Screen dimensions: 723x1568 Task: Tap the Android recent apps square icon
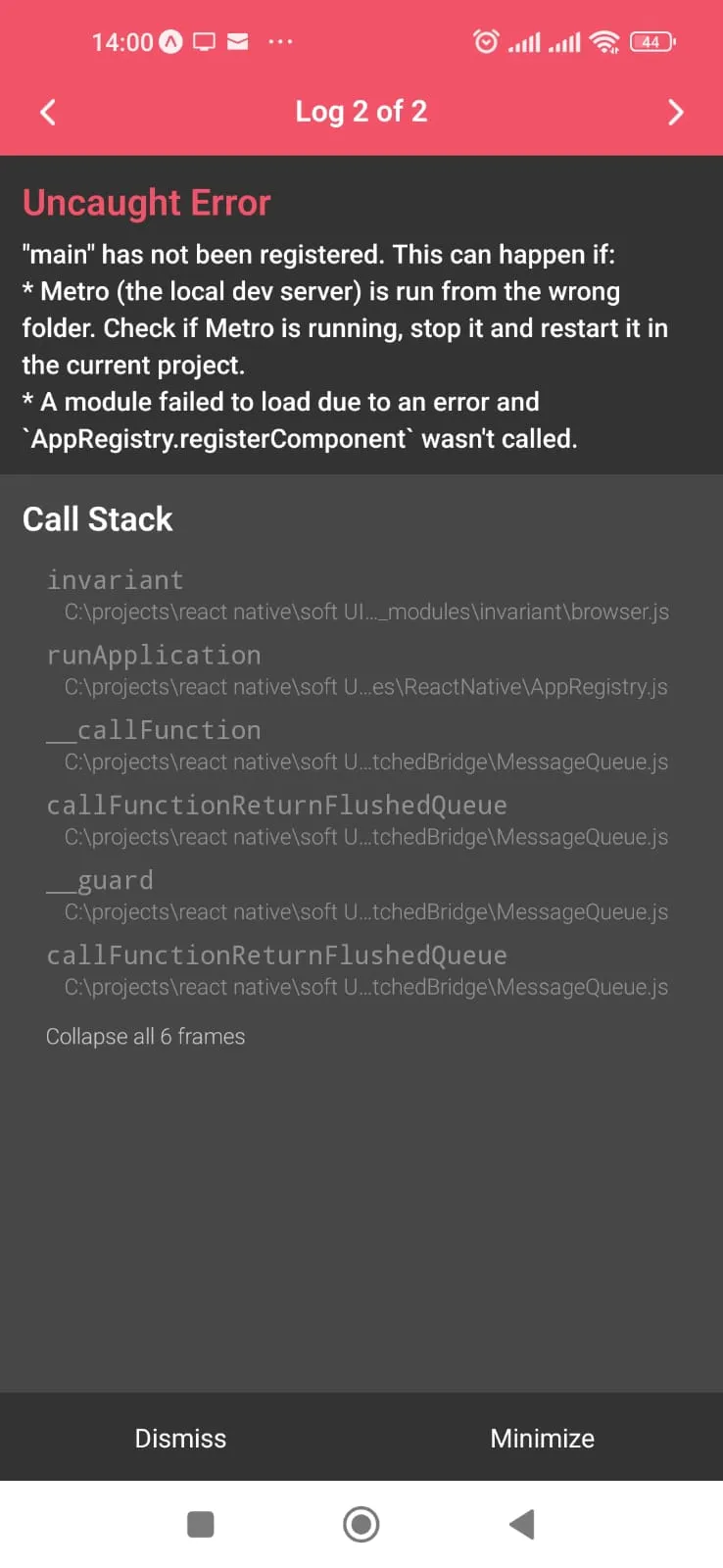(200, 1524)
